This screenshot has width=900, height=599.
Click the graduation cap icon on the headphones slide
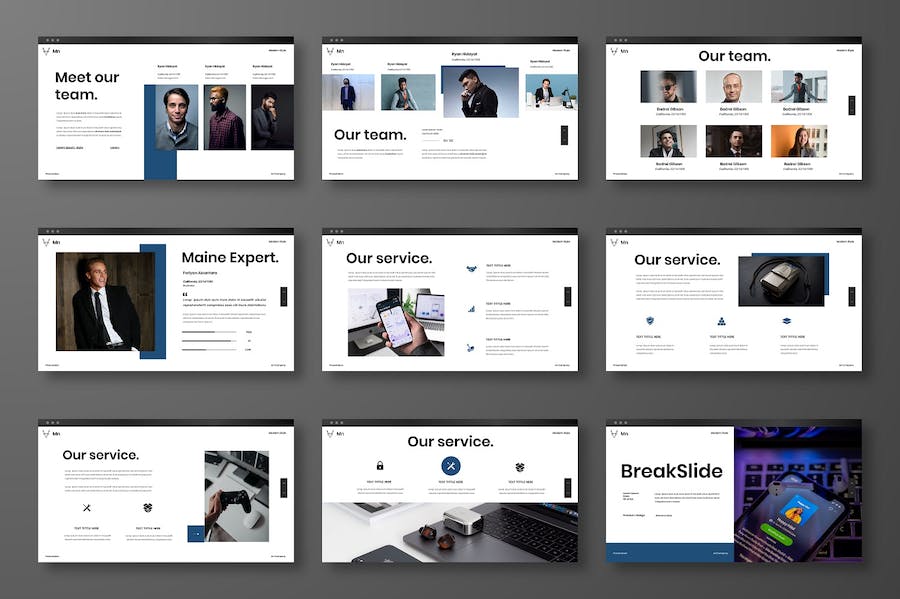787,321
